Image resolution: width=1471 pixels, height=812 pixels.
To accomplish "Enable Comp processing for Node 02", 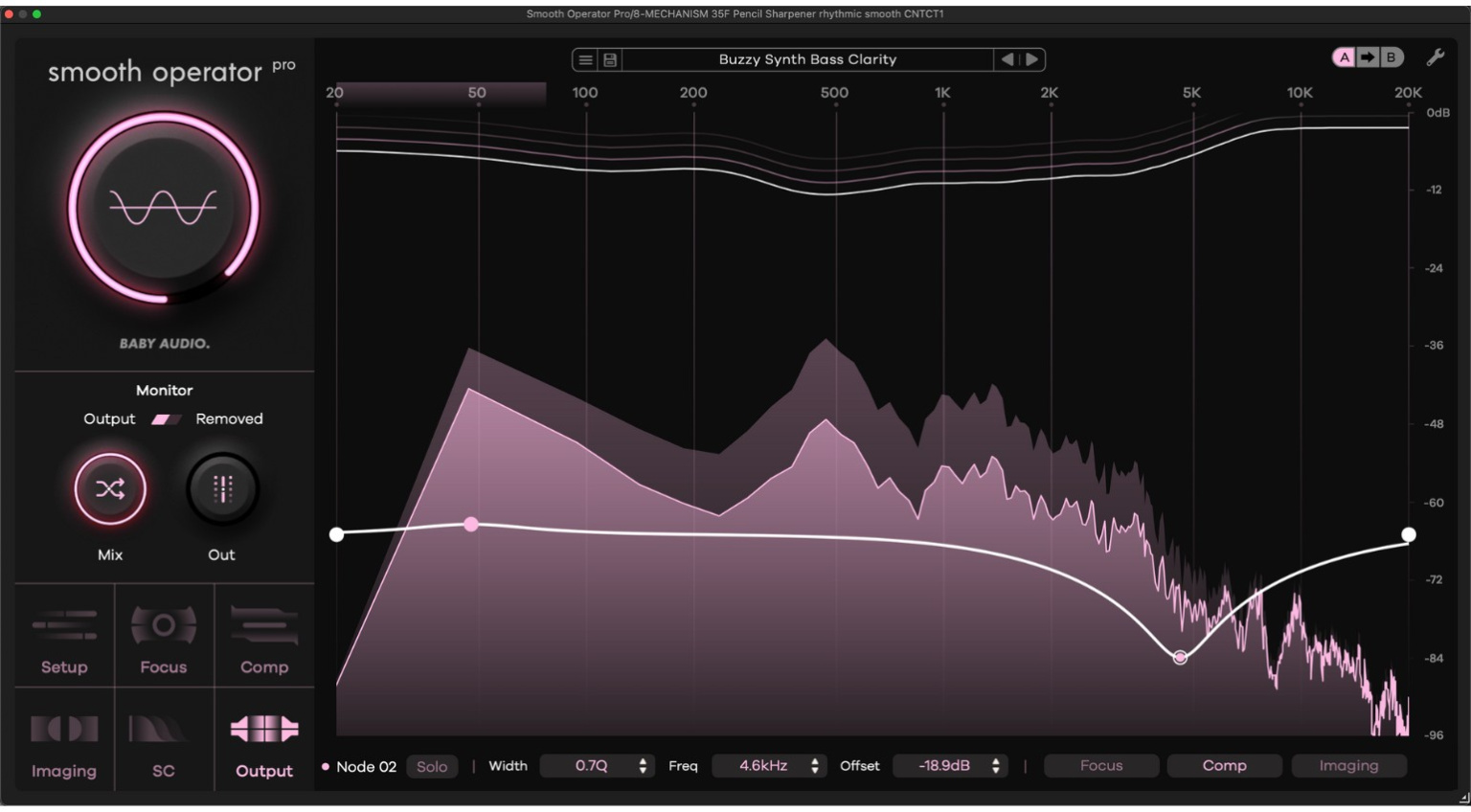I will tap(1224, 765).
